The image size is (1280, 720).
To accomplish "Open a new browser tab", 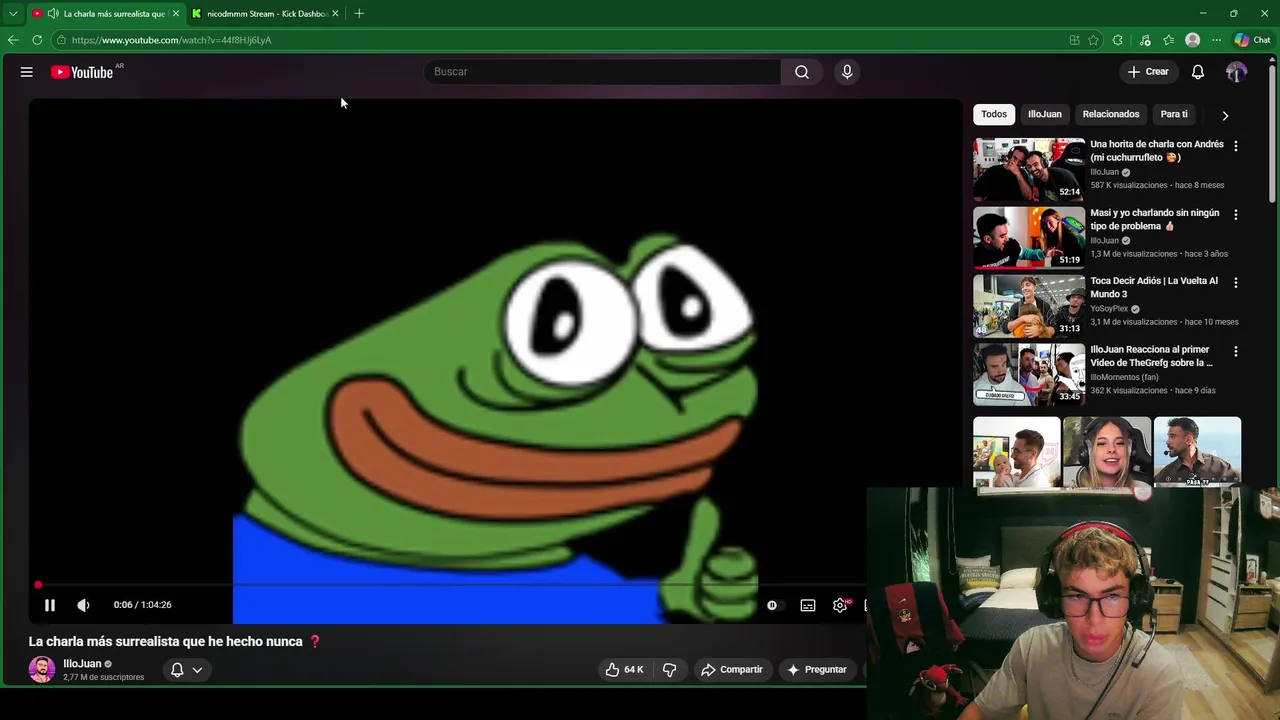I will (359, 14).
